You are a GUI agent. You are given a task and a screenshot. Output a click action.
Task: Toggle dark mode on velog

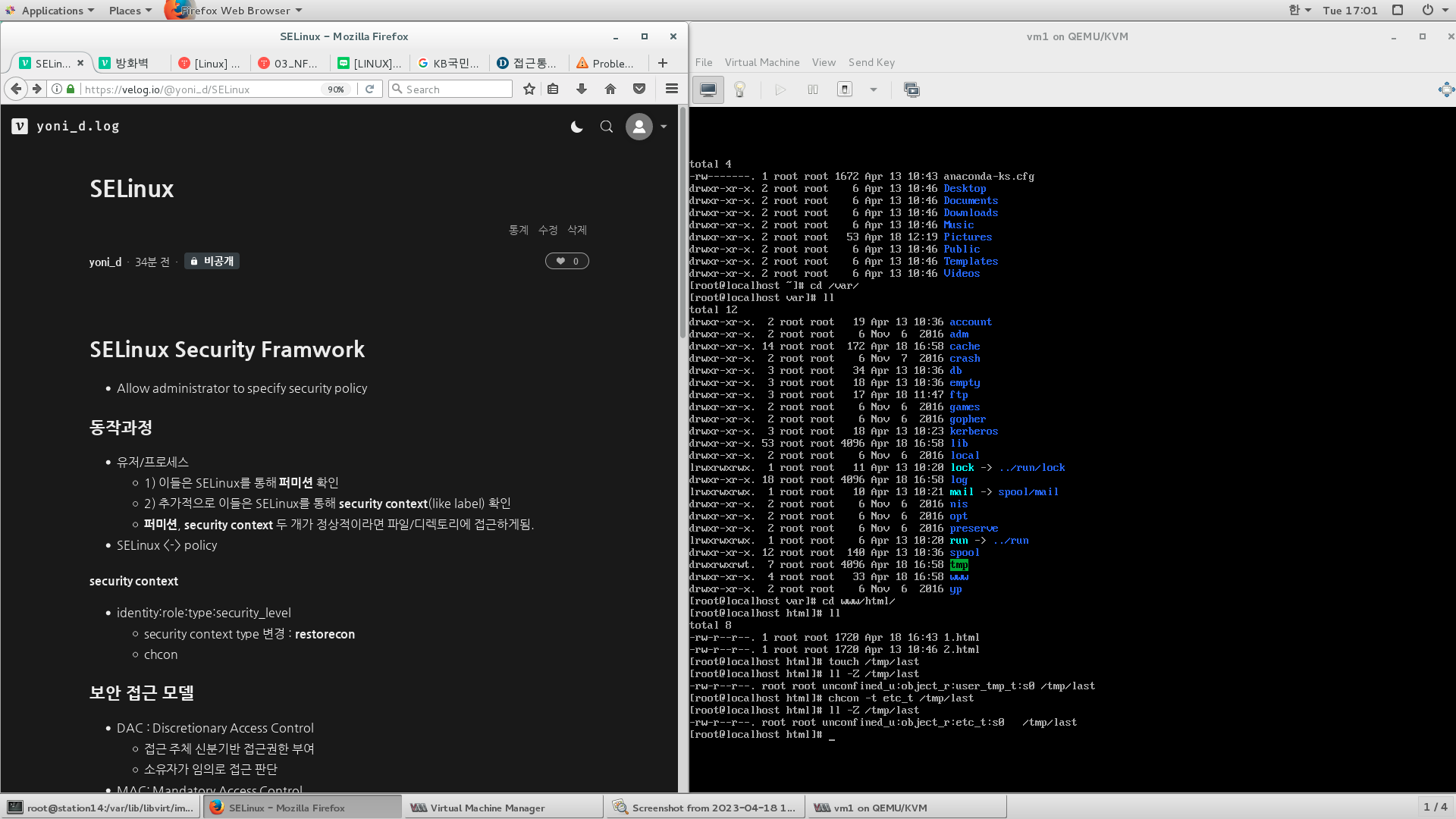pos(576,127)
